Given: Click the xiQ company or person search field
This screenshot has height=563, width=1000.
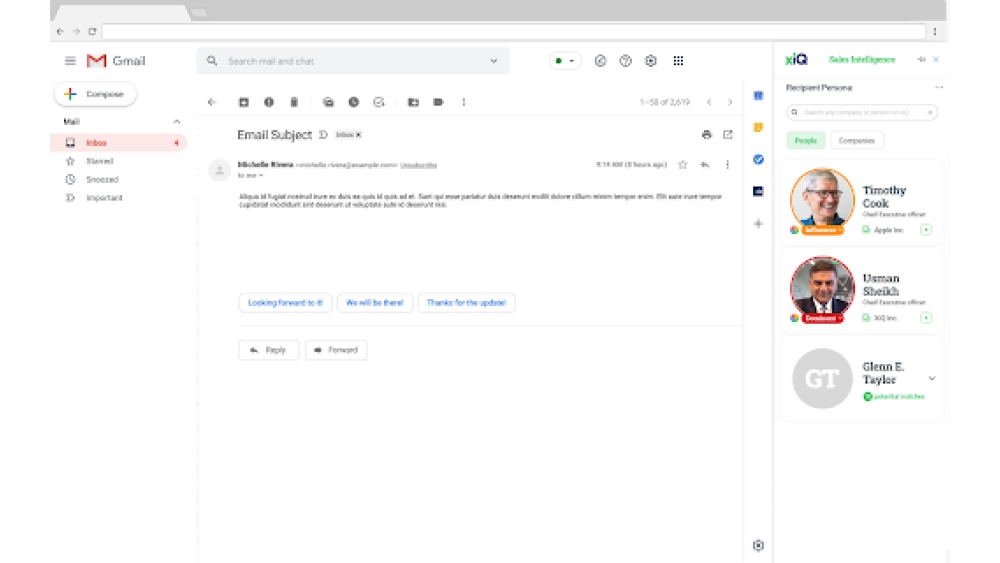Looking at the screenshot, I should coord(862,112).
